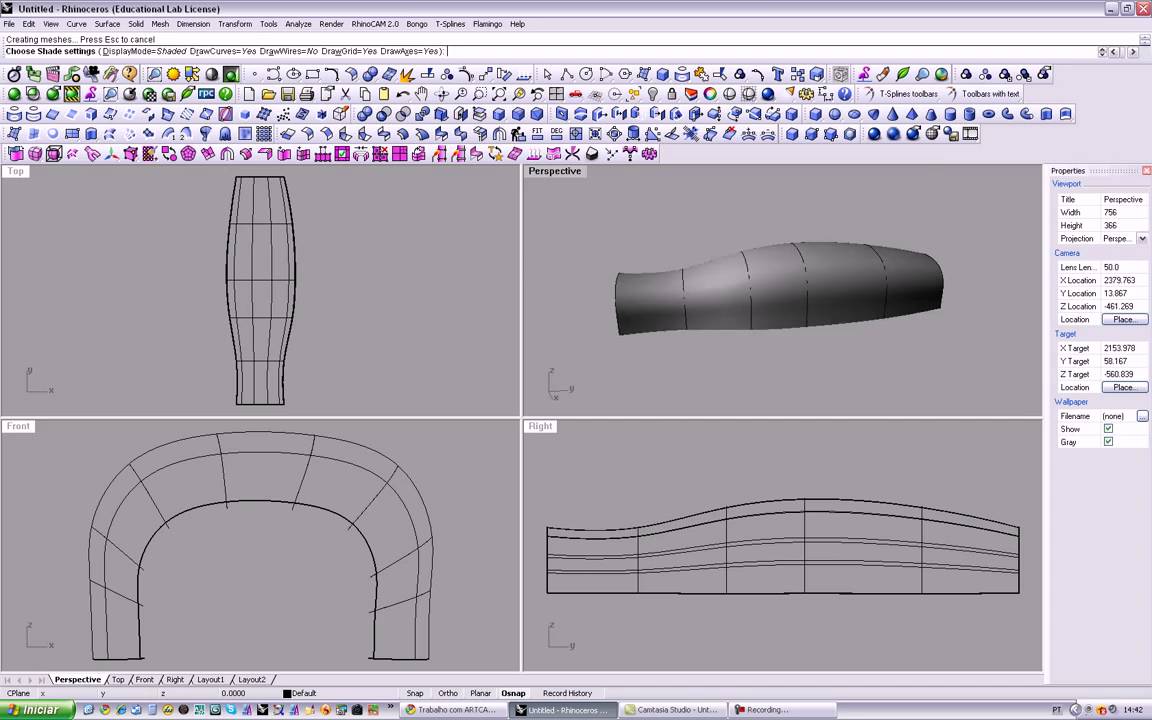Click the four-viewport layout icon
This screenshot has width=1152, height=720.
tap(556, 94)
